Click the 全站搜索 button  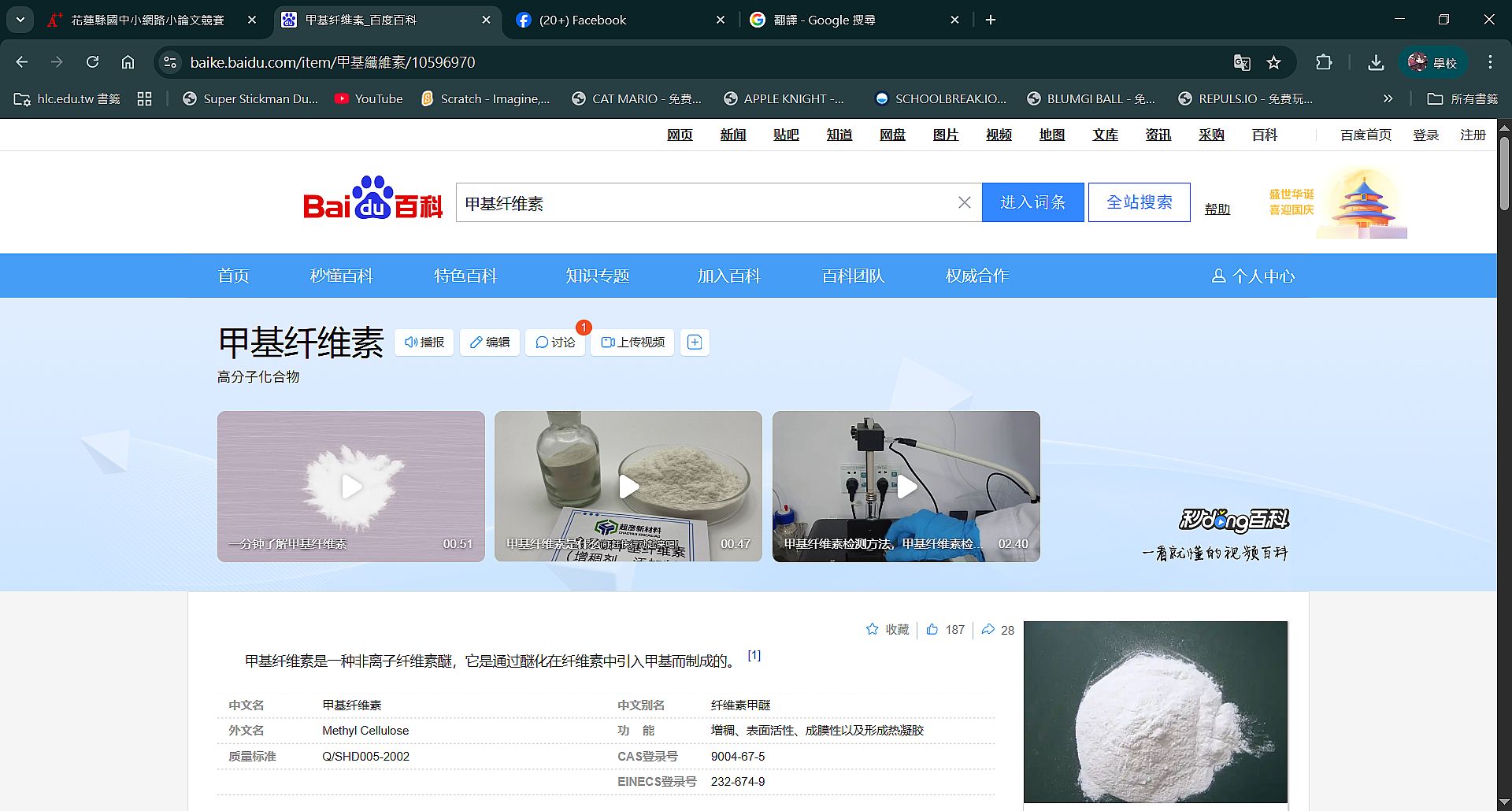click(1139, 202)
